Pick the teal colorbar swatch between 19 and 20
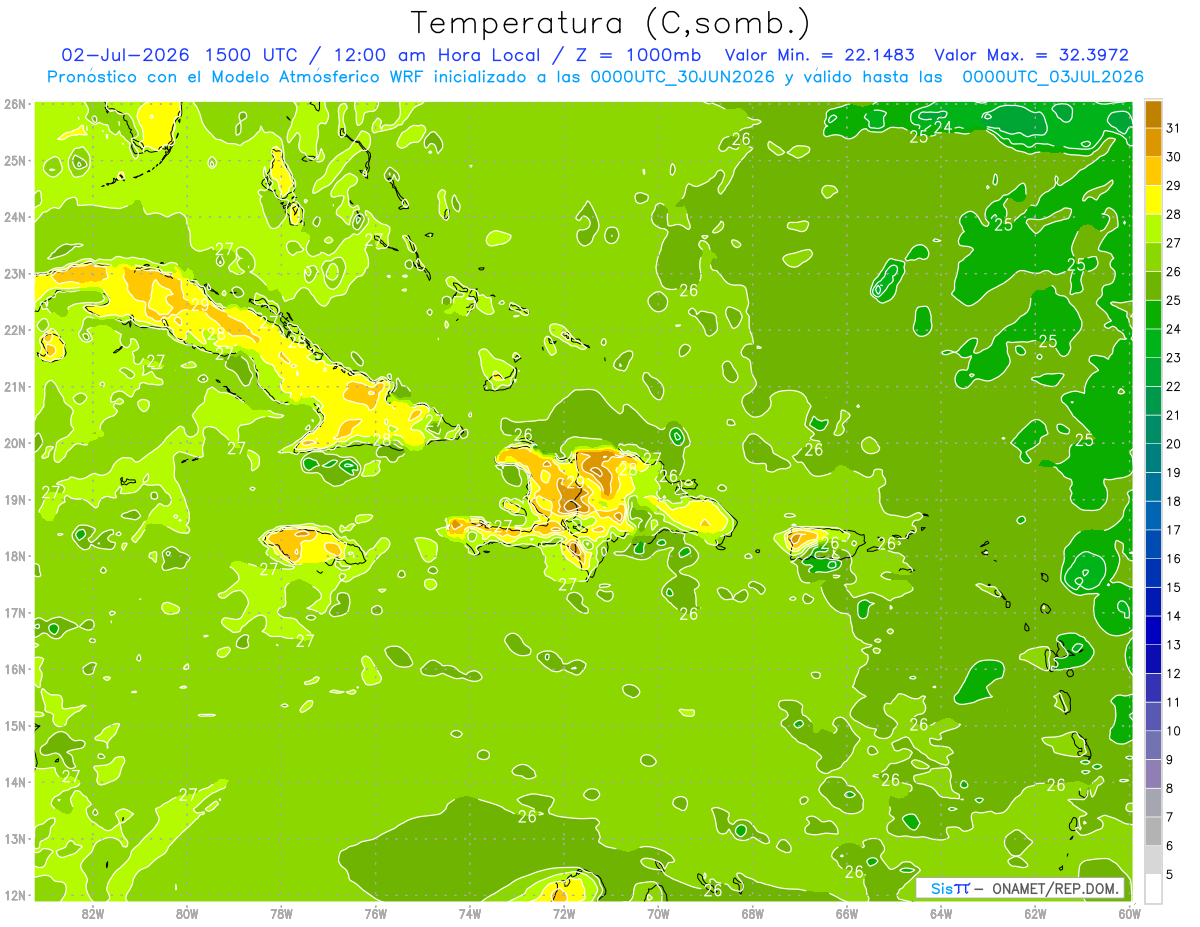The image size is (1200, 927). pos(1153,459)
